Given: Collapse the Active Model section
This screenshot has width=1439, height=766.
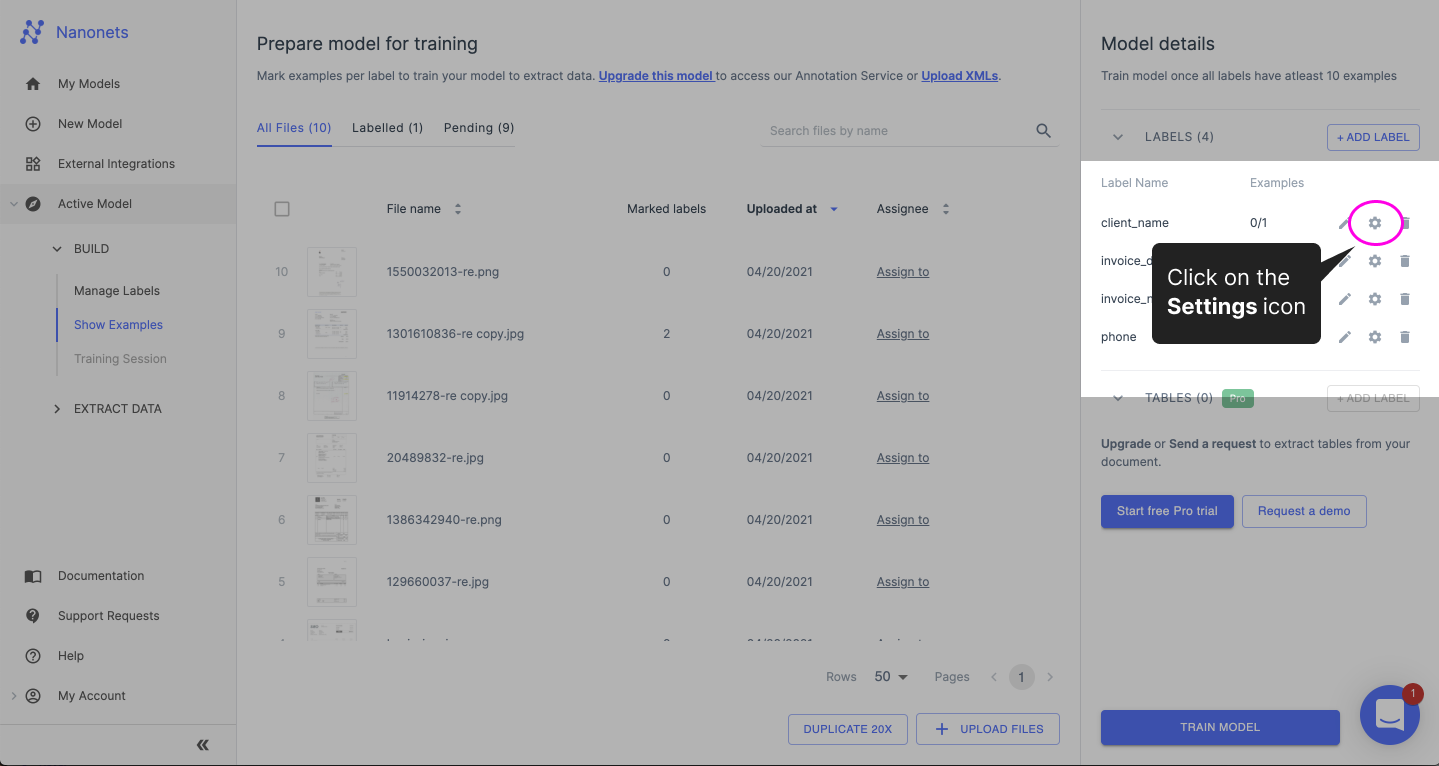Looking at the screenshot, I should [13, 204].
